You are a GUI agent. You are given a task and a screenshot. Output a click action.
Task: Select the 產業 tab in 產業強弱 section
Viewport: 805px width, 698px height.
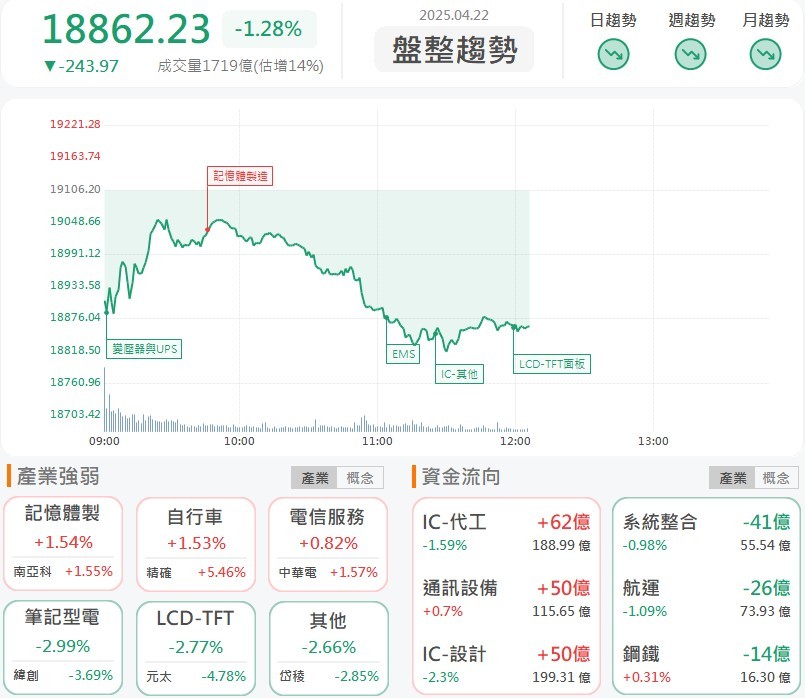(314, 478)
